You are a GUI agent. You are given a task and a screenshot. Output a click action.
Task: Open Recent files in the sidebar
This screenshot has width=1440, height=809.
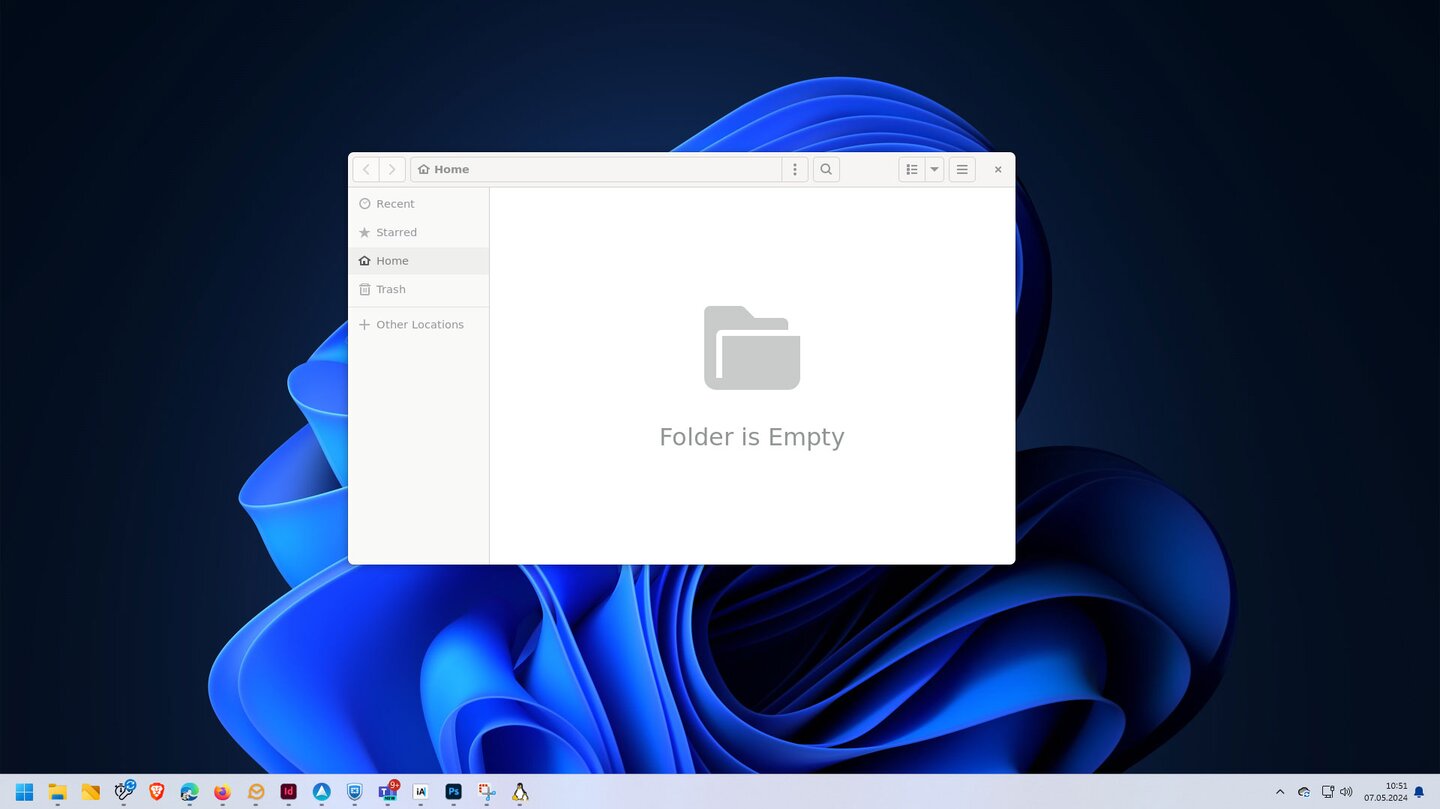point(395,204)
